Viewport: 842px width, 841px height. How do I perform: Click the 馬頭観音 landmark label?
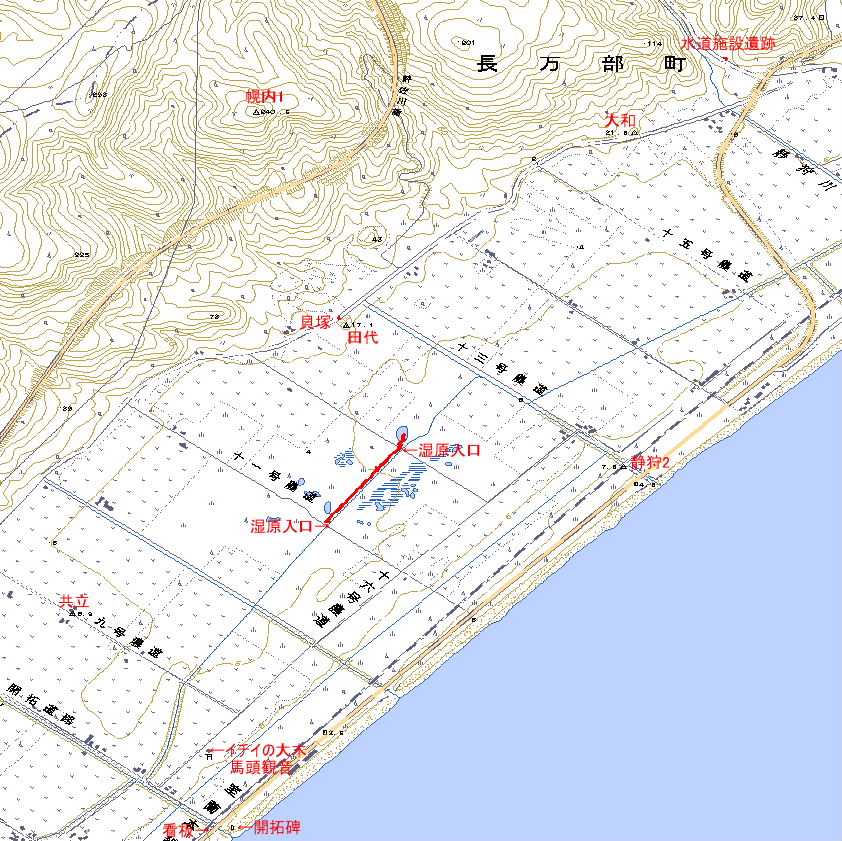click(x=260, y=768)
